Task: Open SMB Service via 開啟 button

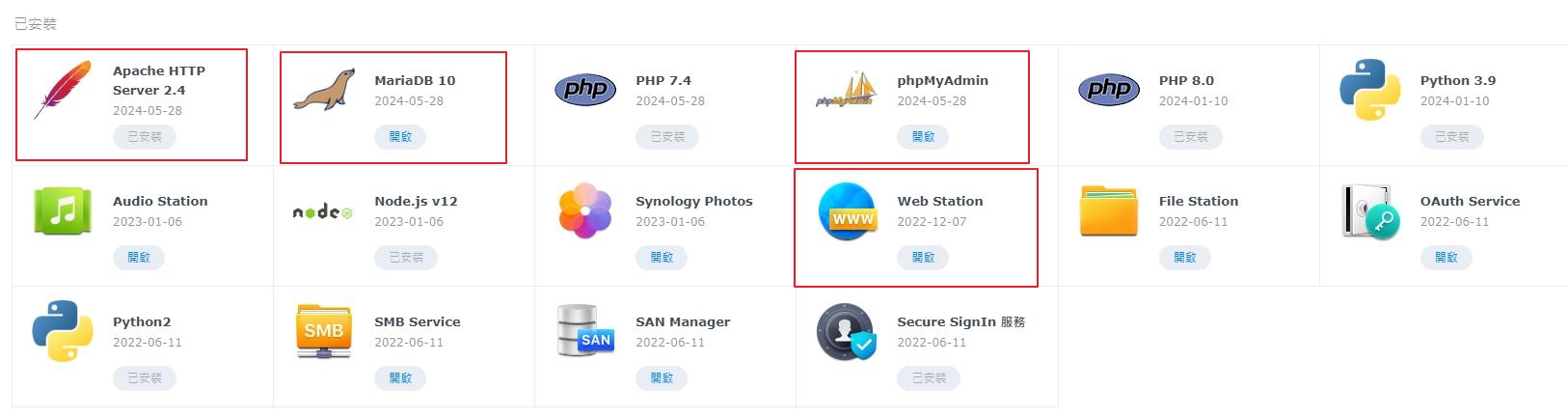Action: [400, 378]
